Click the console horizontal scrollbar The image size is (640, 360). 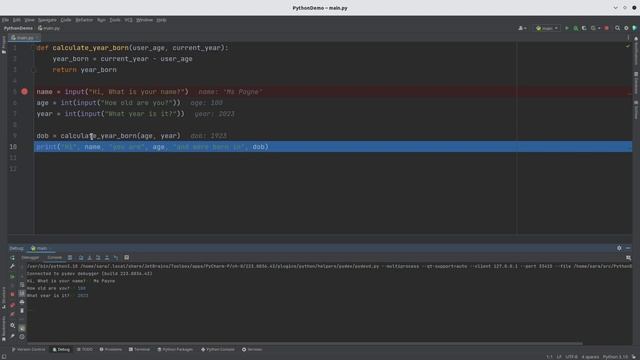304,343
